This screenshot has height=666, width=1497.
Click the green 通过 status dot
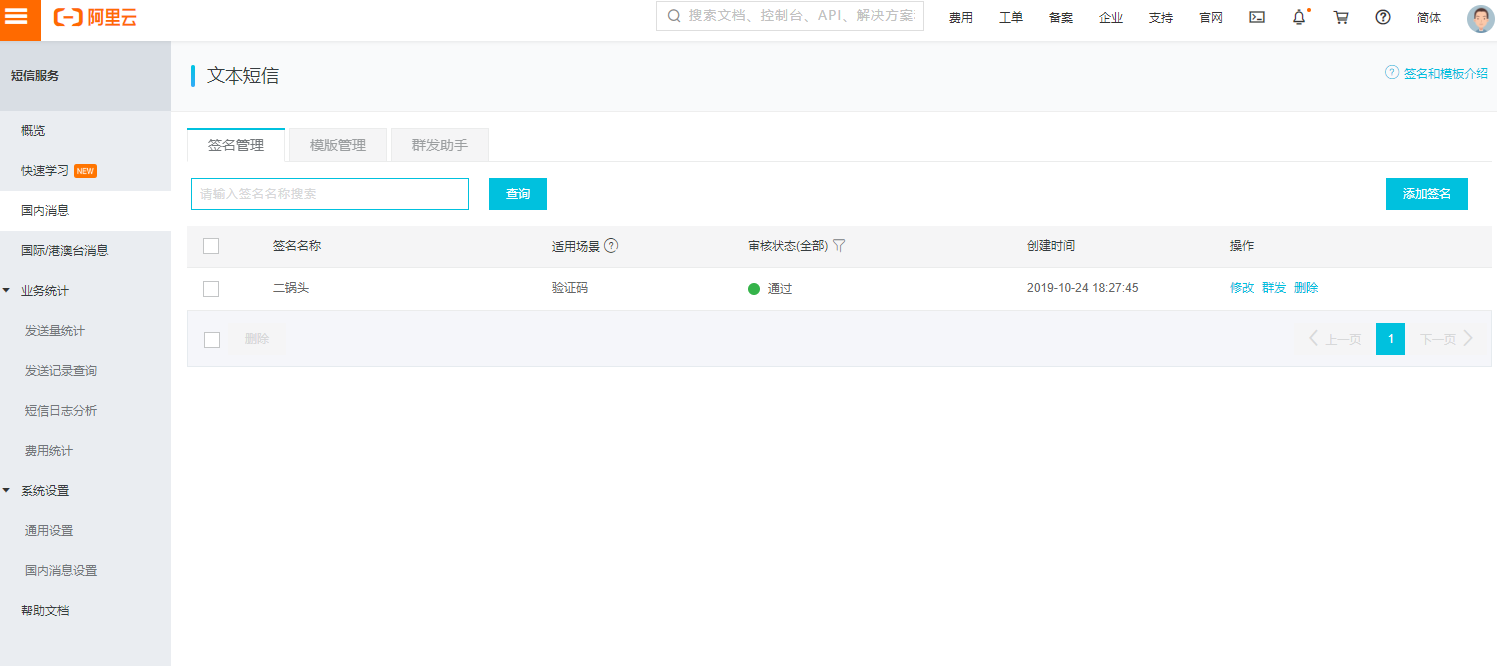(x=754, y=289)
